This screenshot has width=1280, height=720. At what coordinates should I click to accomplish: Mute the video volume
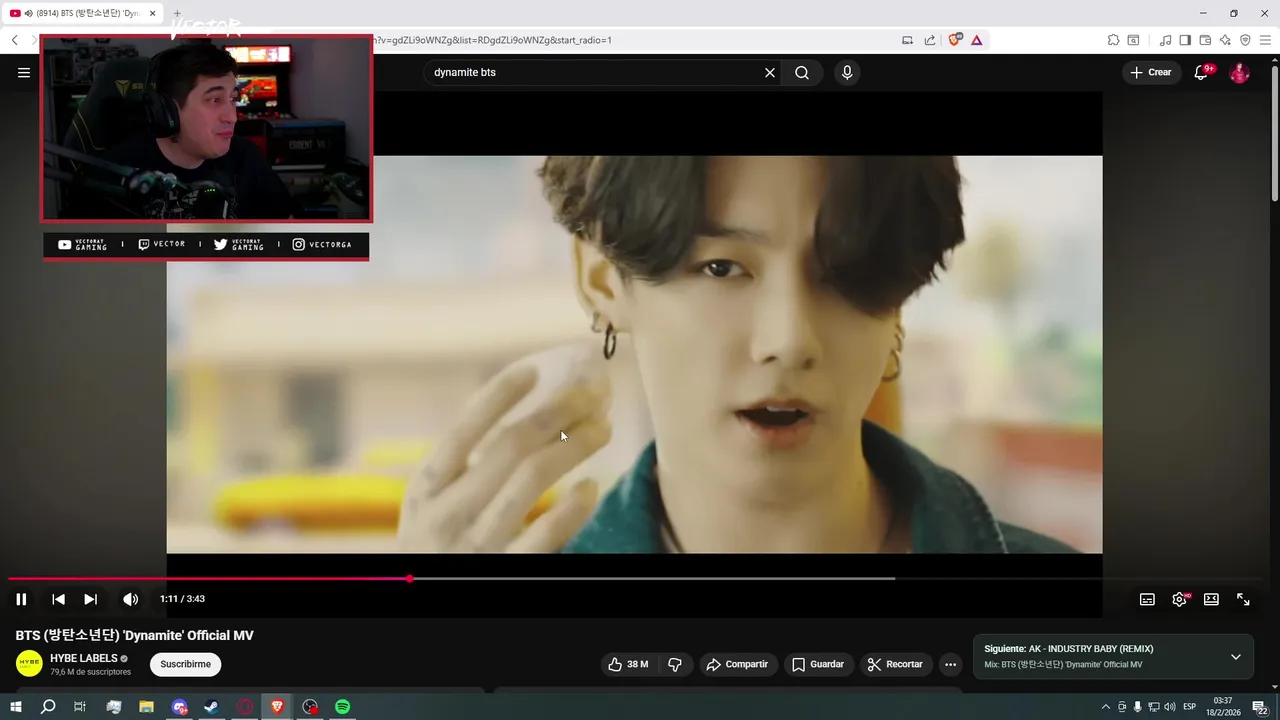[130, 599]
